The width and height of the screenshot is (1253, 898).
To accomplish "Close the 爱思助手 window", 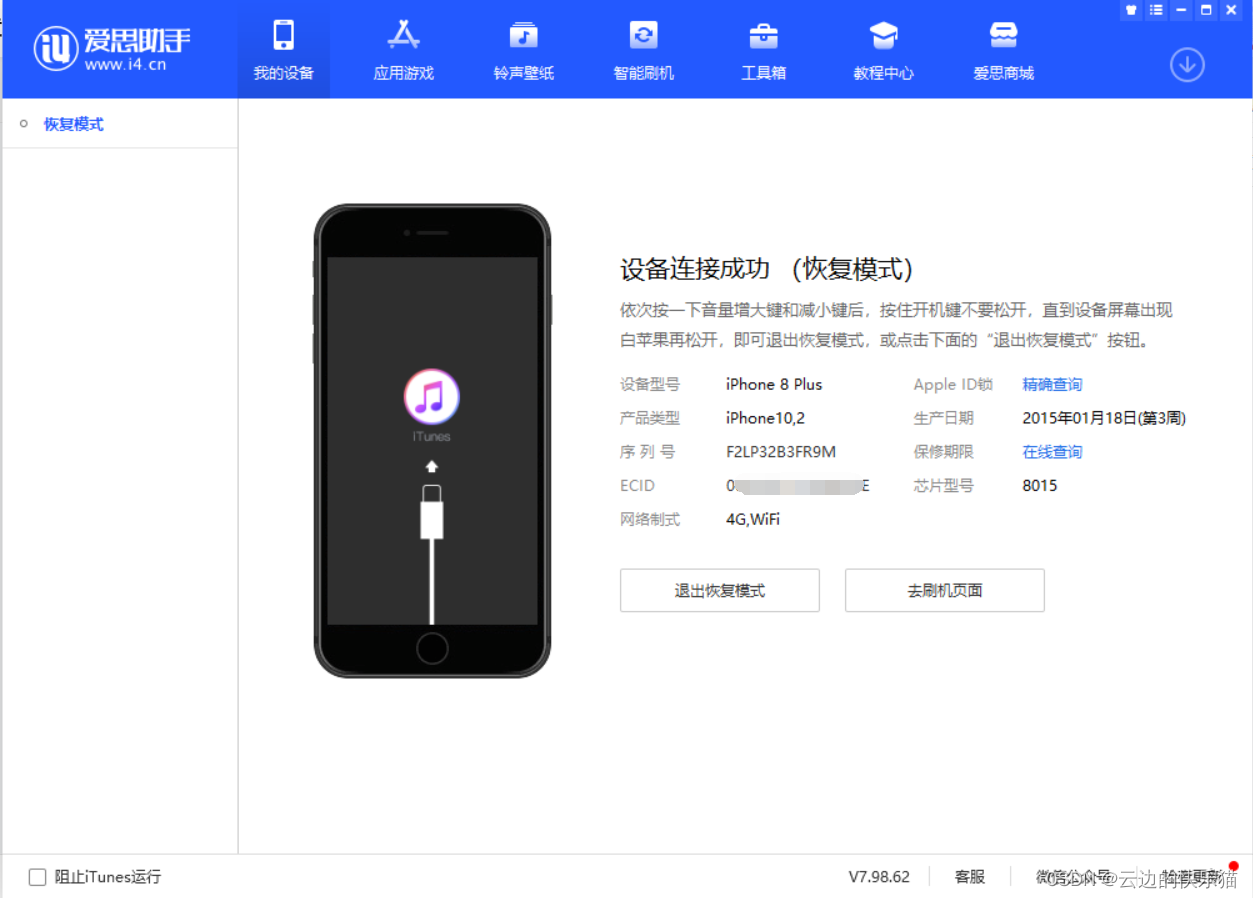I will click(1232, 10).
